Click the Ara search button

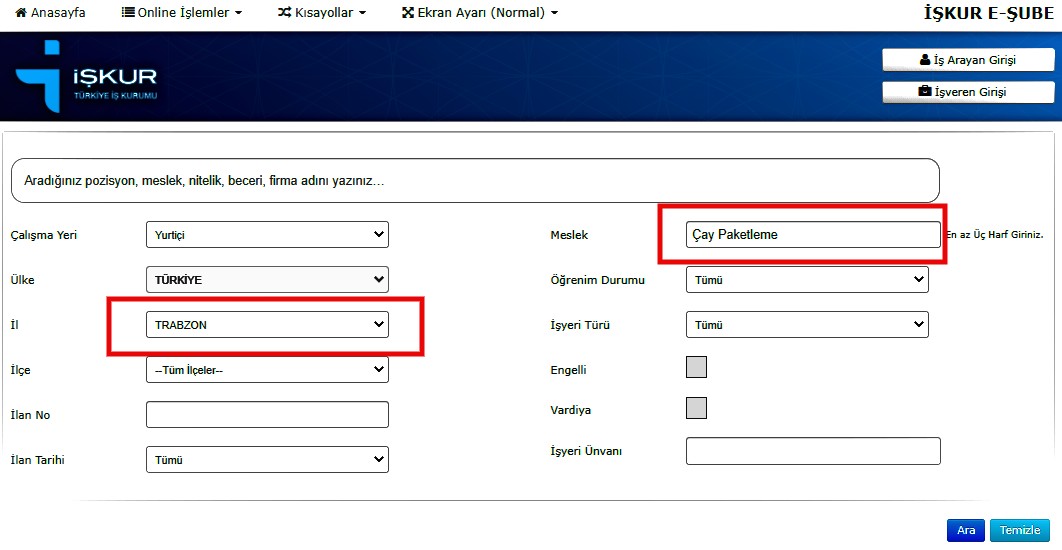pyautogui.click(x=966, y=530)
